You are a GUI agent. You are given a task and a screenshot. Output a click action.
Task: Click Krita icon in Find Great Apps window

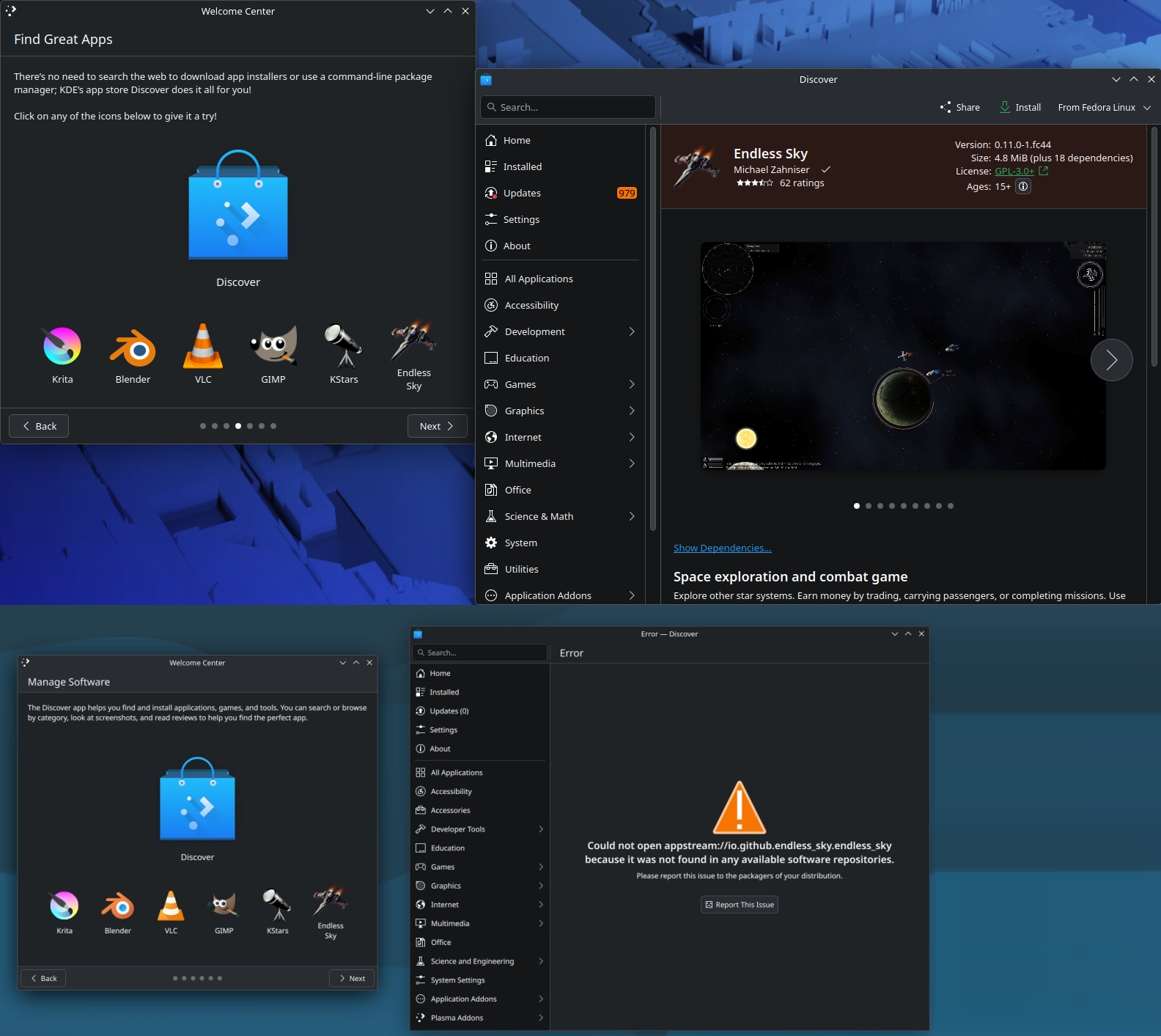[x=62, y=346]
